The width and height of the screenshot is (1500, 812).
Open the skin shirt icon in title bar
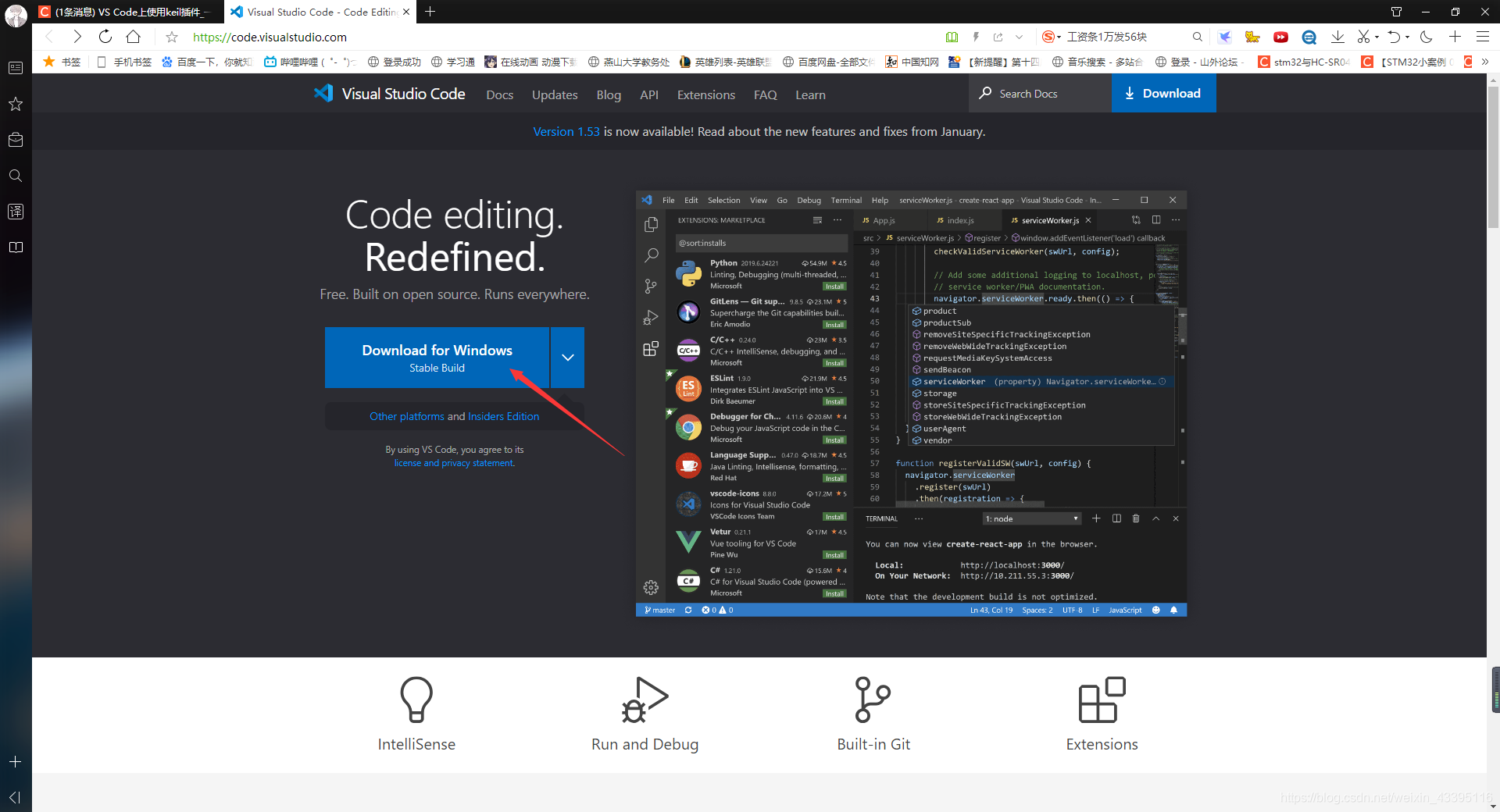click(x=1396, y=12)
